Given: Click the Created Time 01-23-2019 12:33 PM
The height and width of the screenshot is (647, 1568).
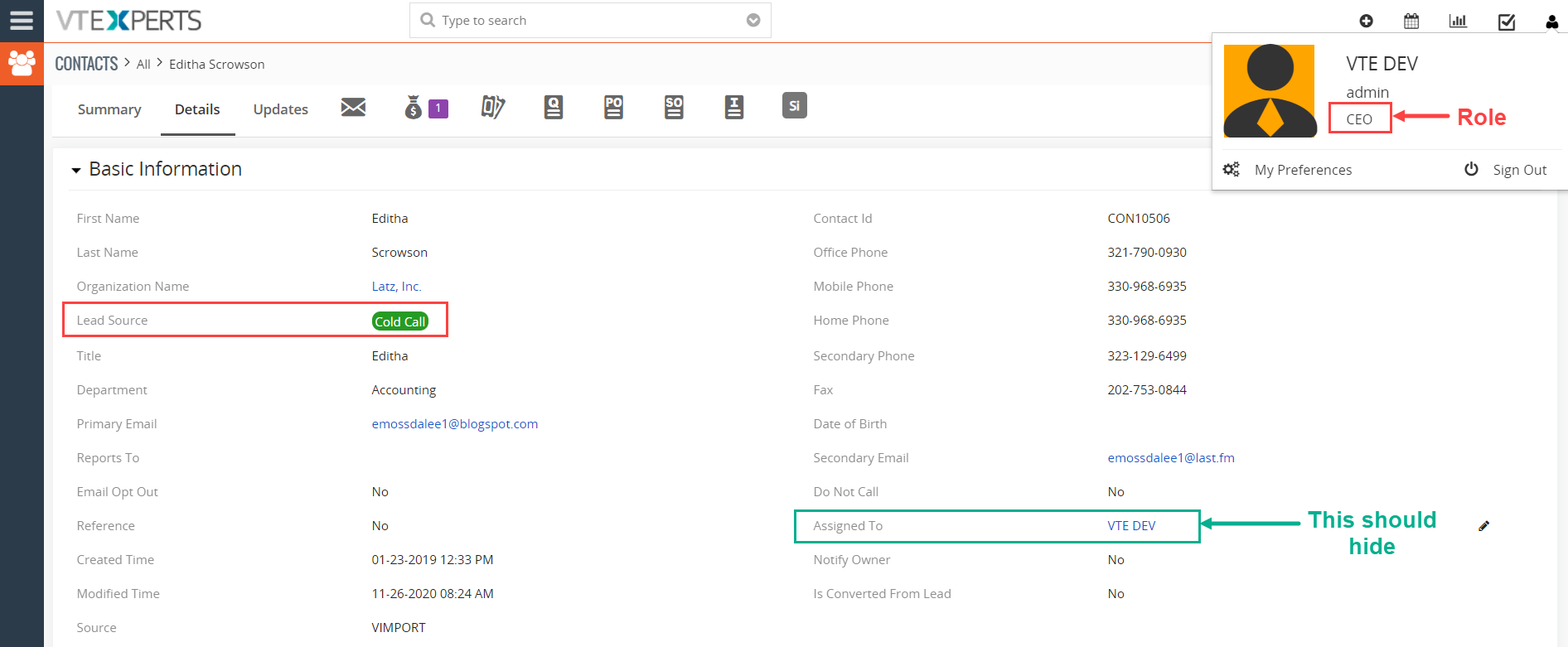Looking at the screenshot, I should pos(433,560).
